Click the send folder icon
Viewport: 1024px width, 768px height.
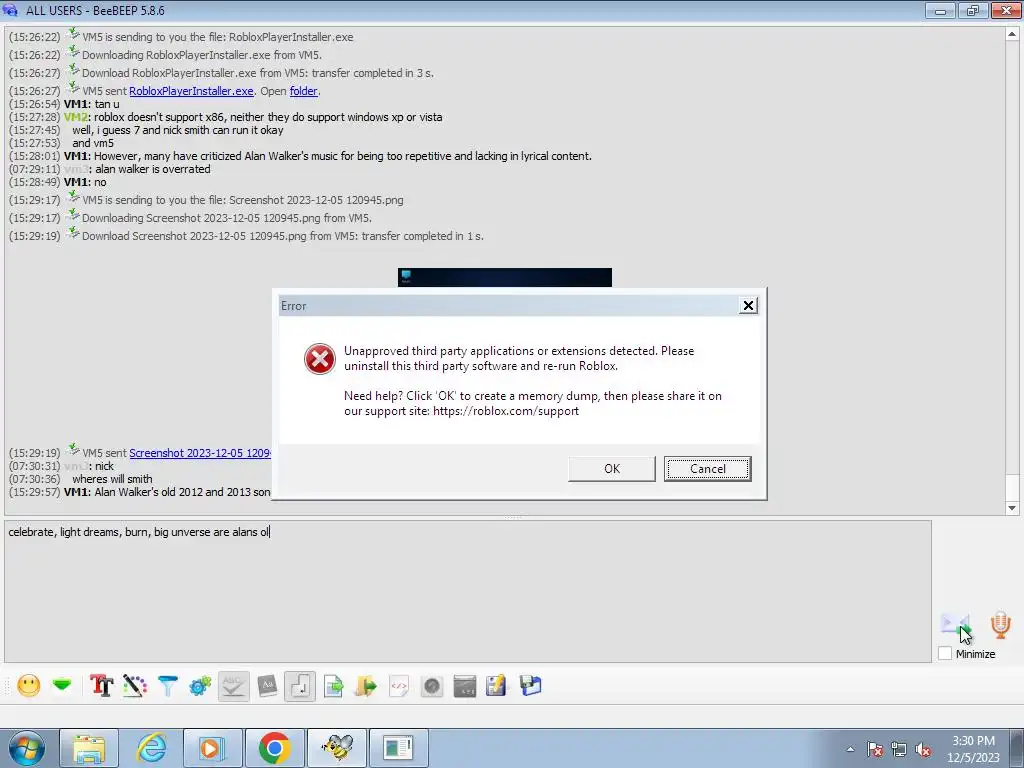point(366,686)
